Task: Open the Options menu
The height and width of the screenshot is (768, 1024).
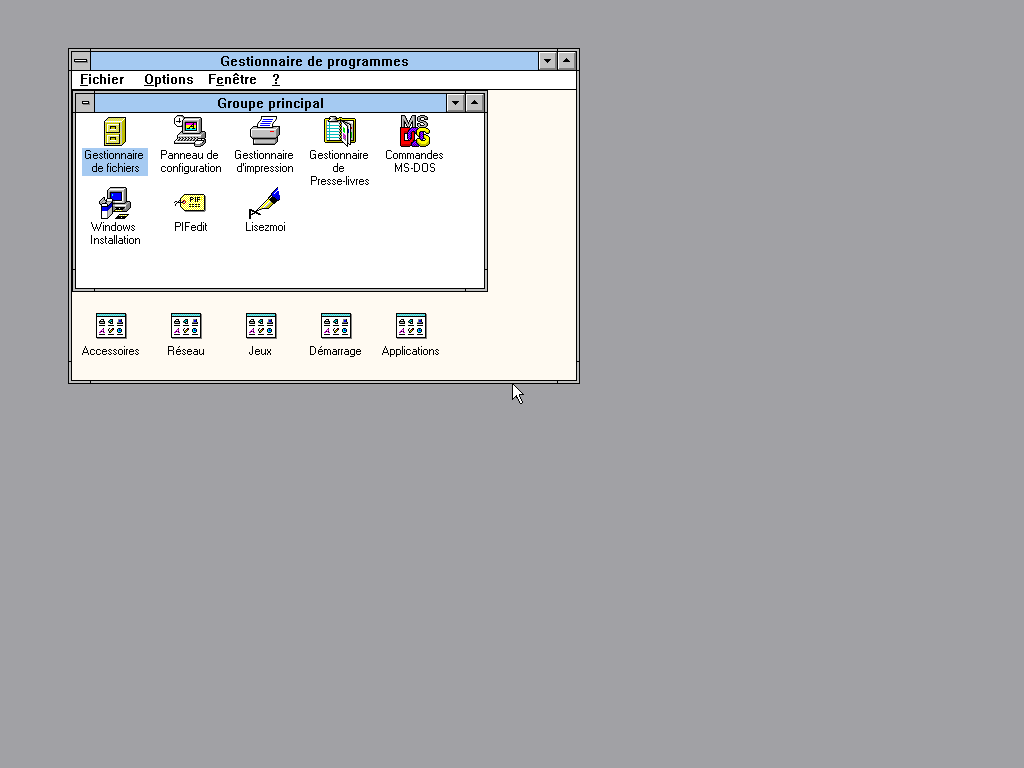Action: (168, 80)
